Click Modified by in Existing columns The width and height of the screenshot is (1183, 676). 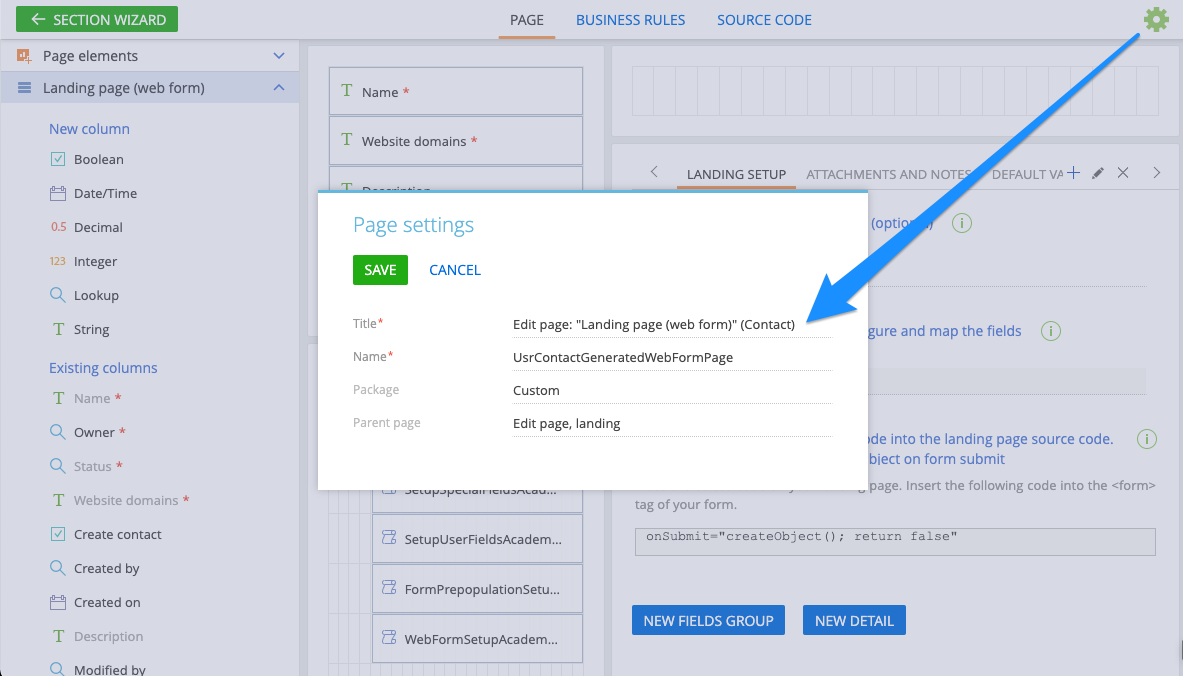click(x=109, y=669)
